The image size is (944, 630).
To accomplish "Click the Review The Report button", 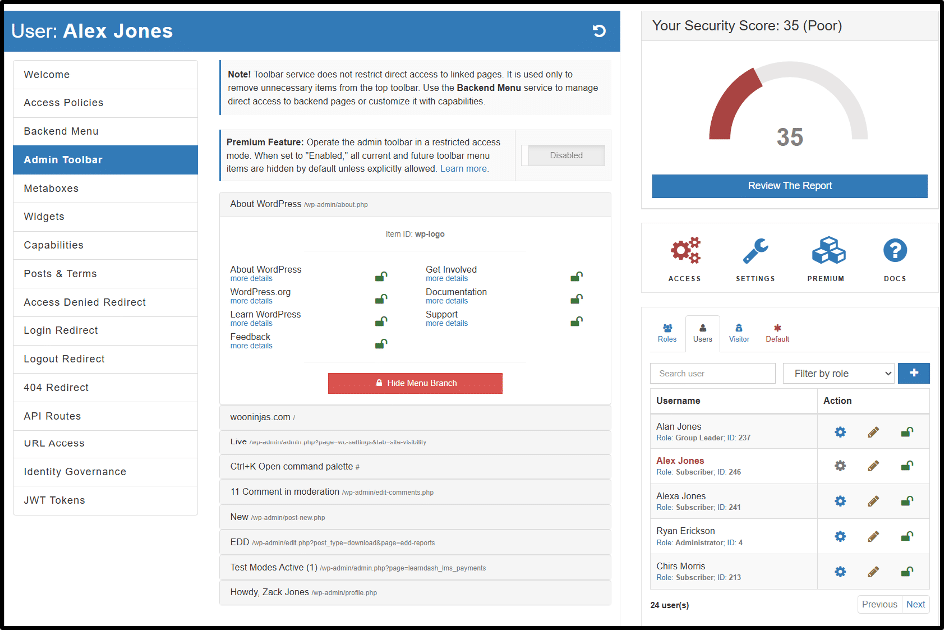I will pyautogui.click(x=789, y=186).
